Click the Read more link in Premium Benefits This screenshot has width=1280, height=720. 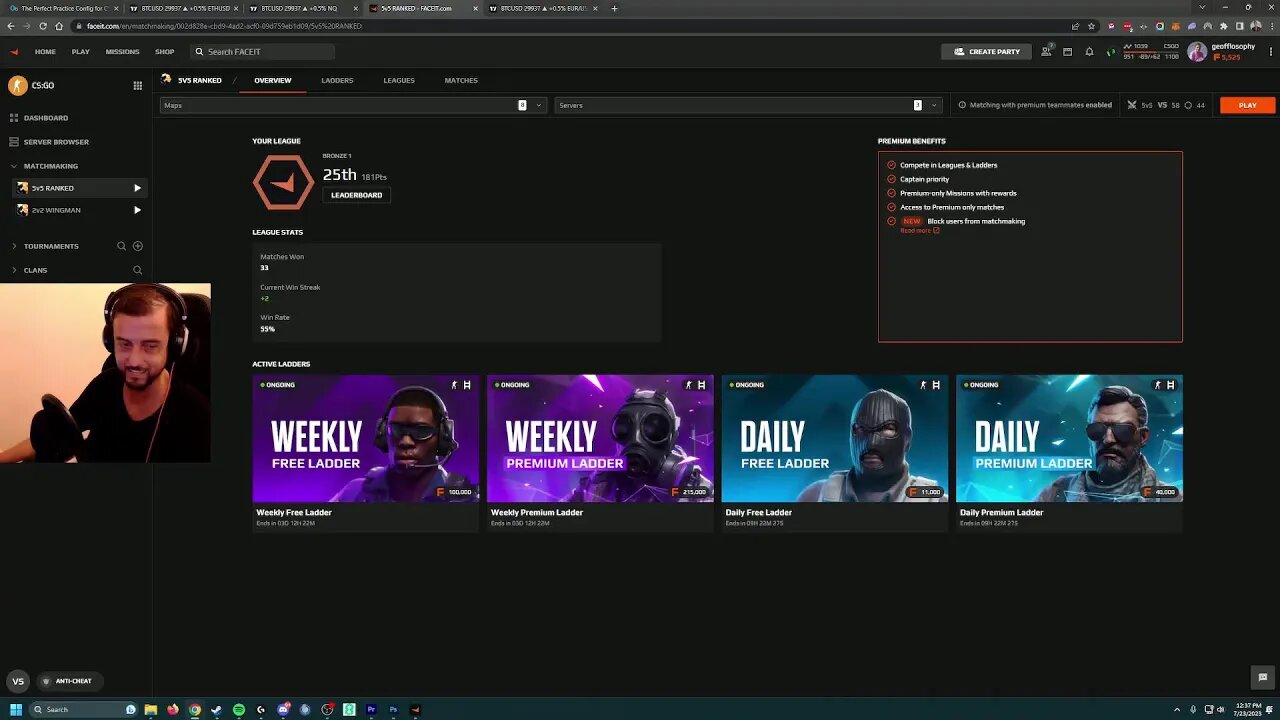click(x=919, y=231)
